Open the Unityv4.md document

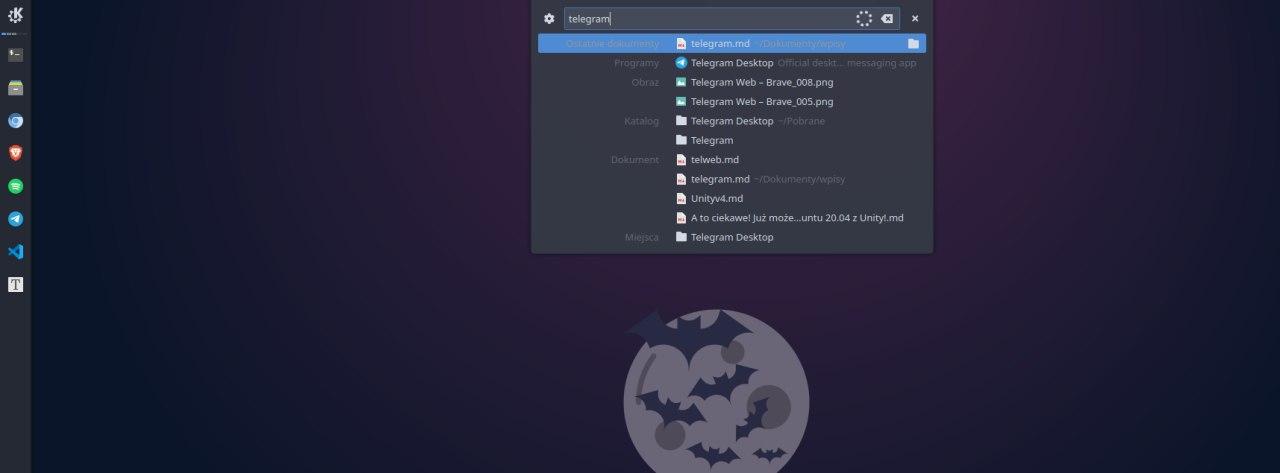tap(716, 199)
